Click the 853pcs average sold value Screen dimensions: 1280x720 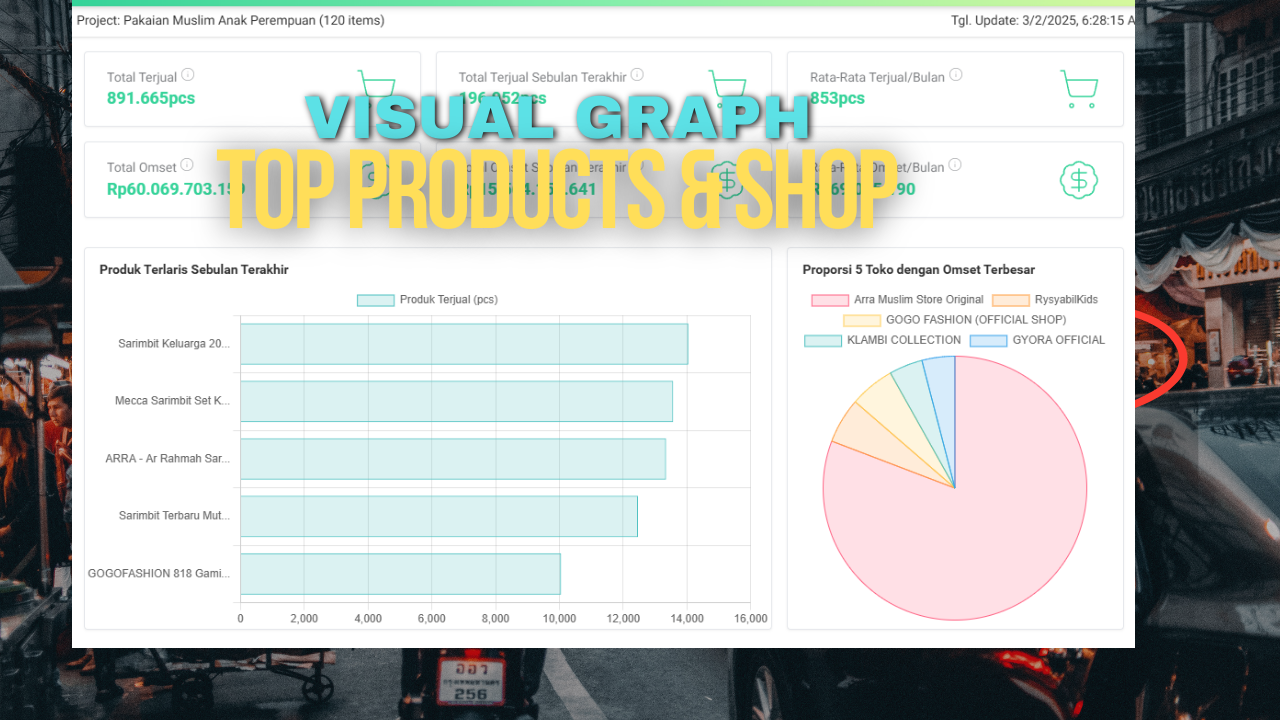(x=838, y=98)
